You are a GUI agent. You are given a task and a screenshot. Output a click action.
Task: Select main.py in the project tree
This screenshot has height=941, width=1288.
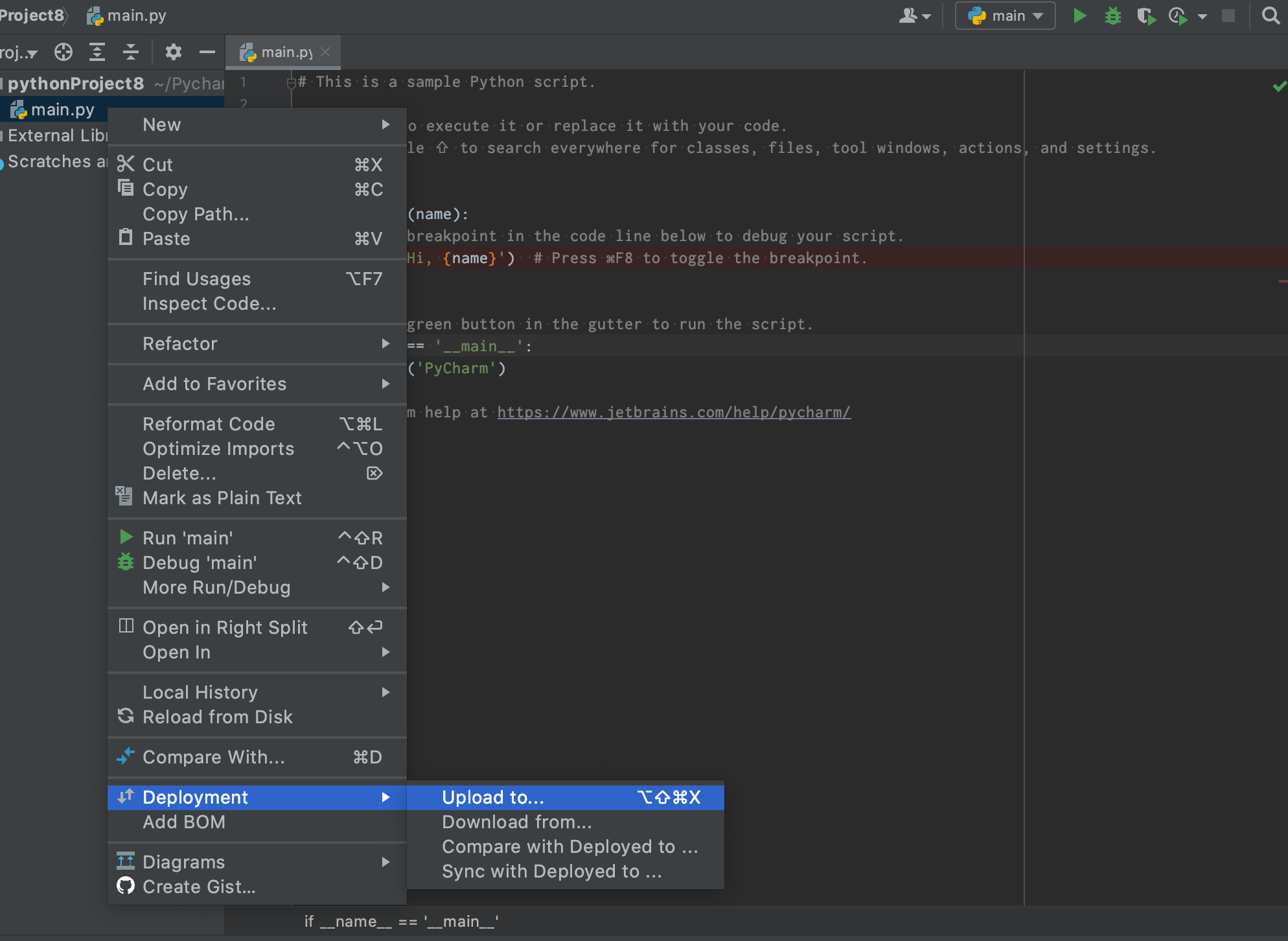[x=62, y=110]
